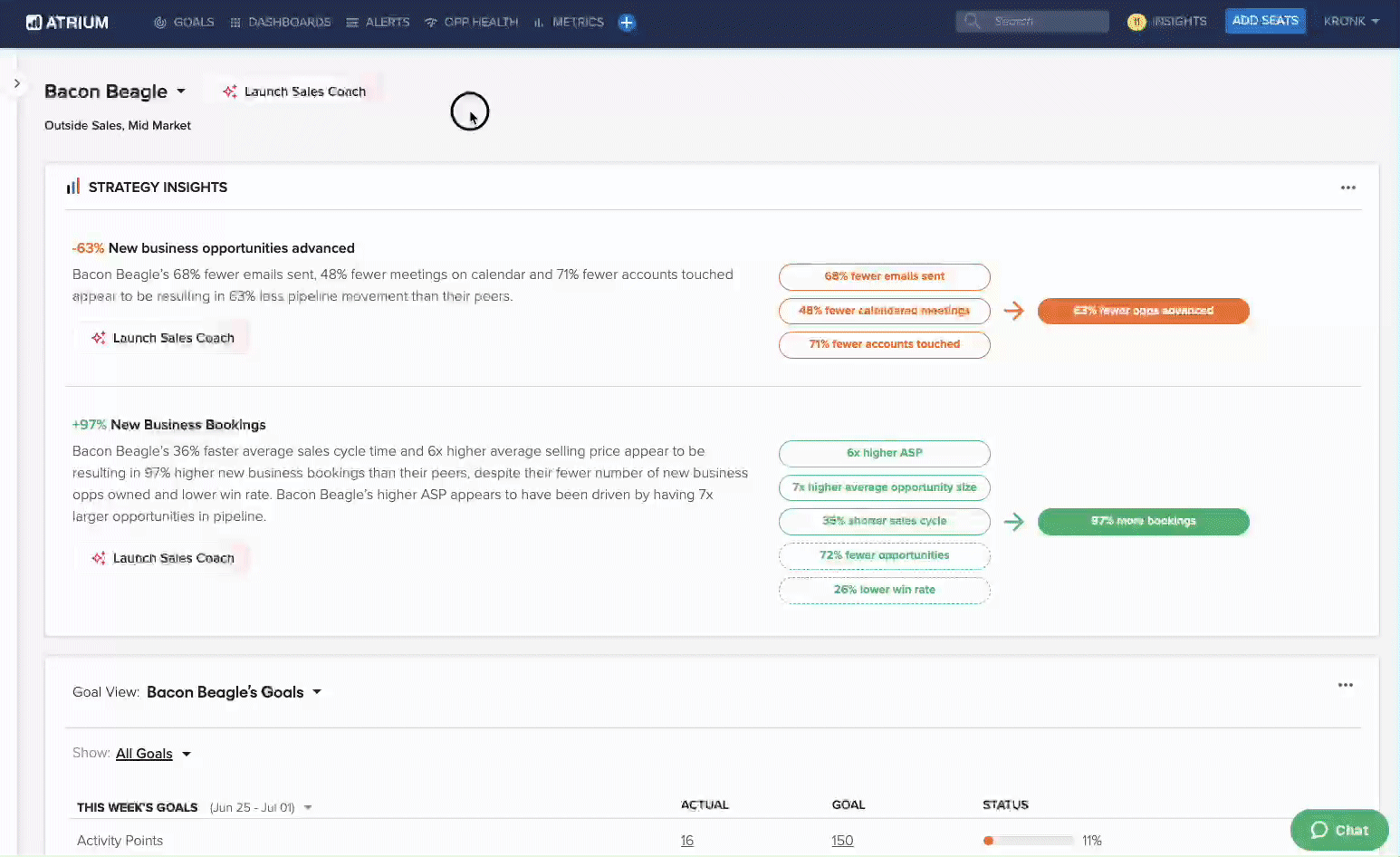The width and height of the screenshot is (1400, 857).
Task: Click the OPP HEALTH icon
Action: tap(429, 22)
